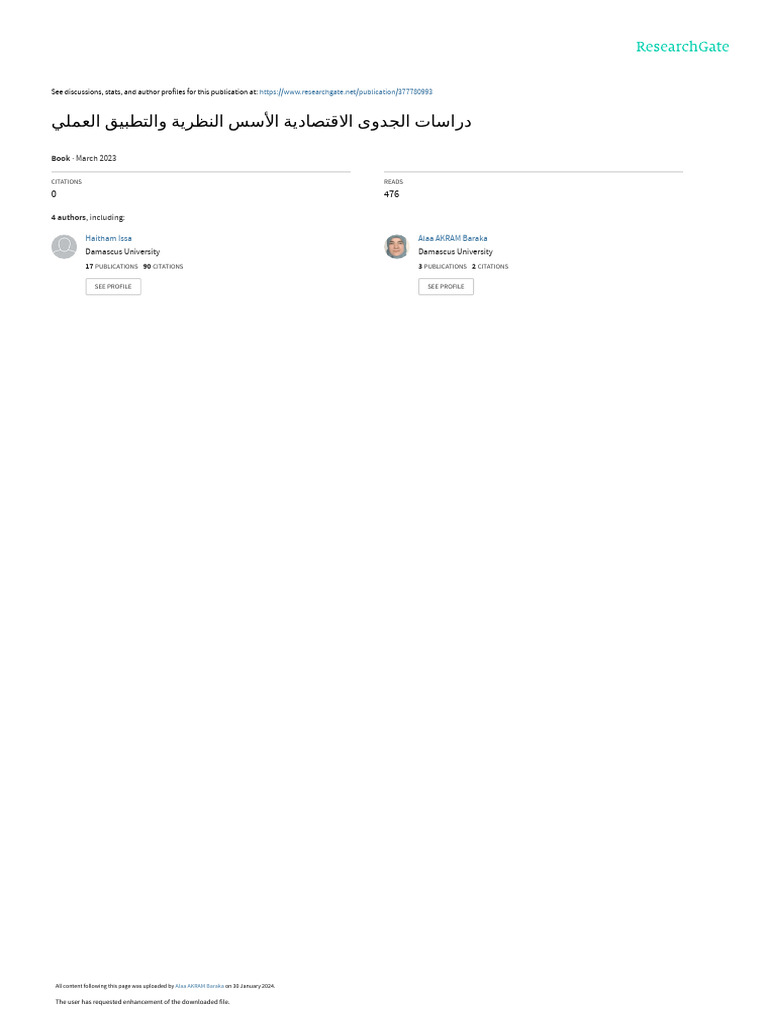Viewport: 768px width, 1024px height.
Task: Click the READS count 476
Action: tap(391, 194)
